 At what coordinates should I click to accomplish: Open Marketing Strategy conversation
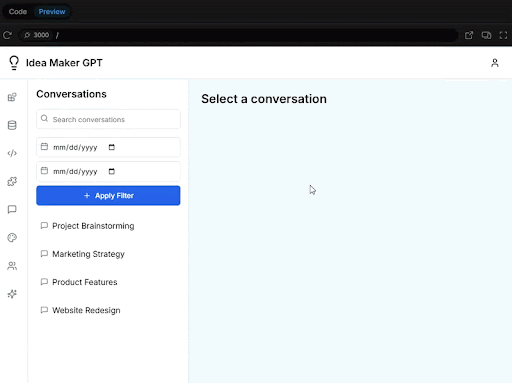pos(108,254)
